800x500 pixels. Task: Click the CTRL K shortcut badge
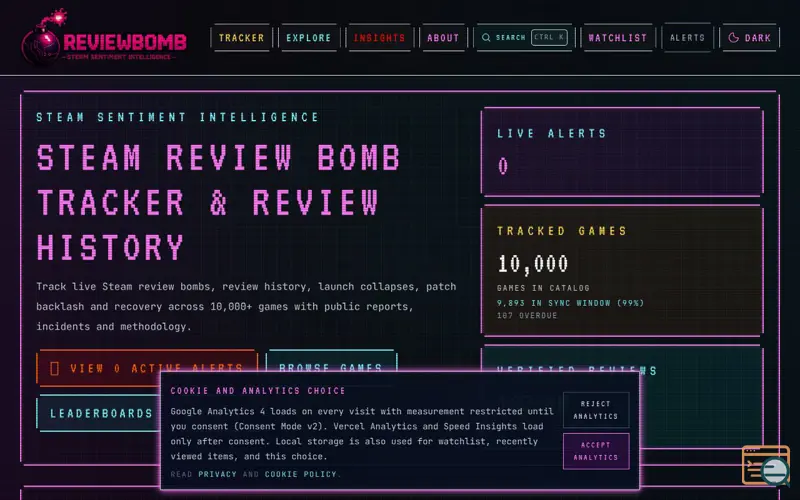(x=549, y=37)
